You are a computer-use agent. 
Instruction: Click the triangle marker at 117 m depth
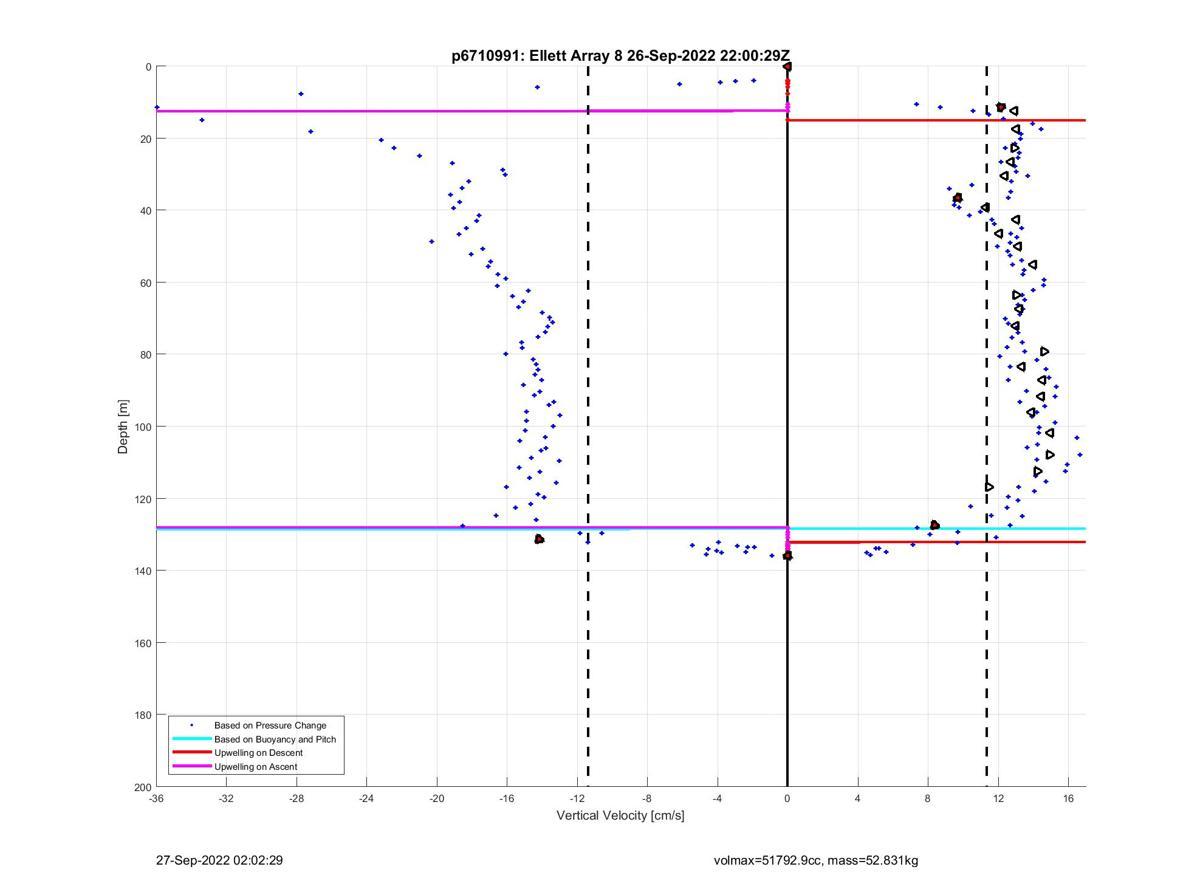click(x=989, y=487)
